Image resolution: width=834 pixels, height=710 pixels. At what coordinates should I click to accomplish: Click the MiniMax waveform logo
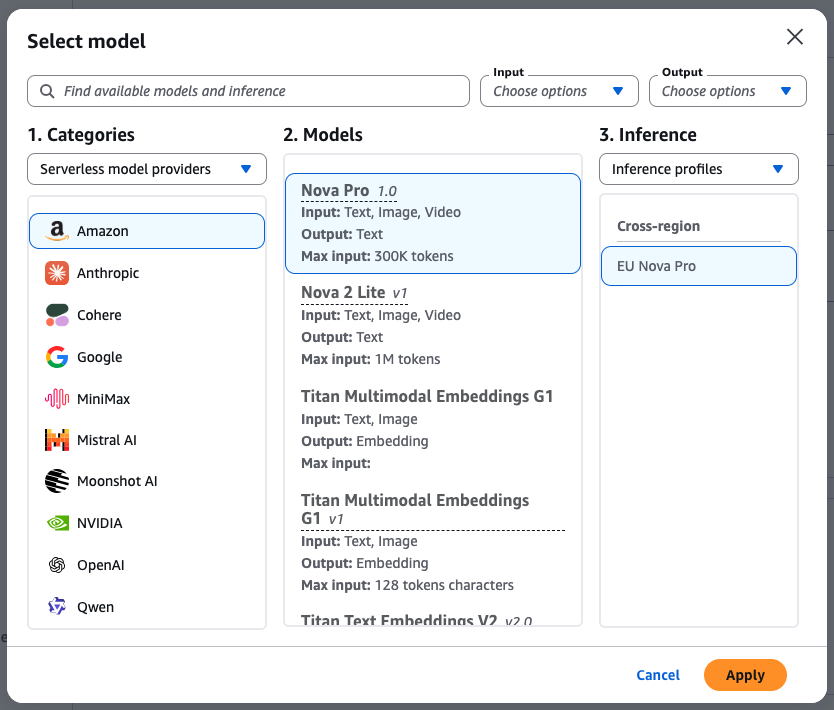pos(57,398)
